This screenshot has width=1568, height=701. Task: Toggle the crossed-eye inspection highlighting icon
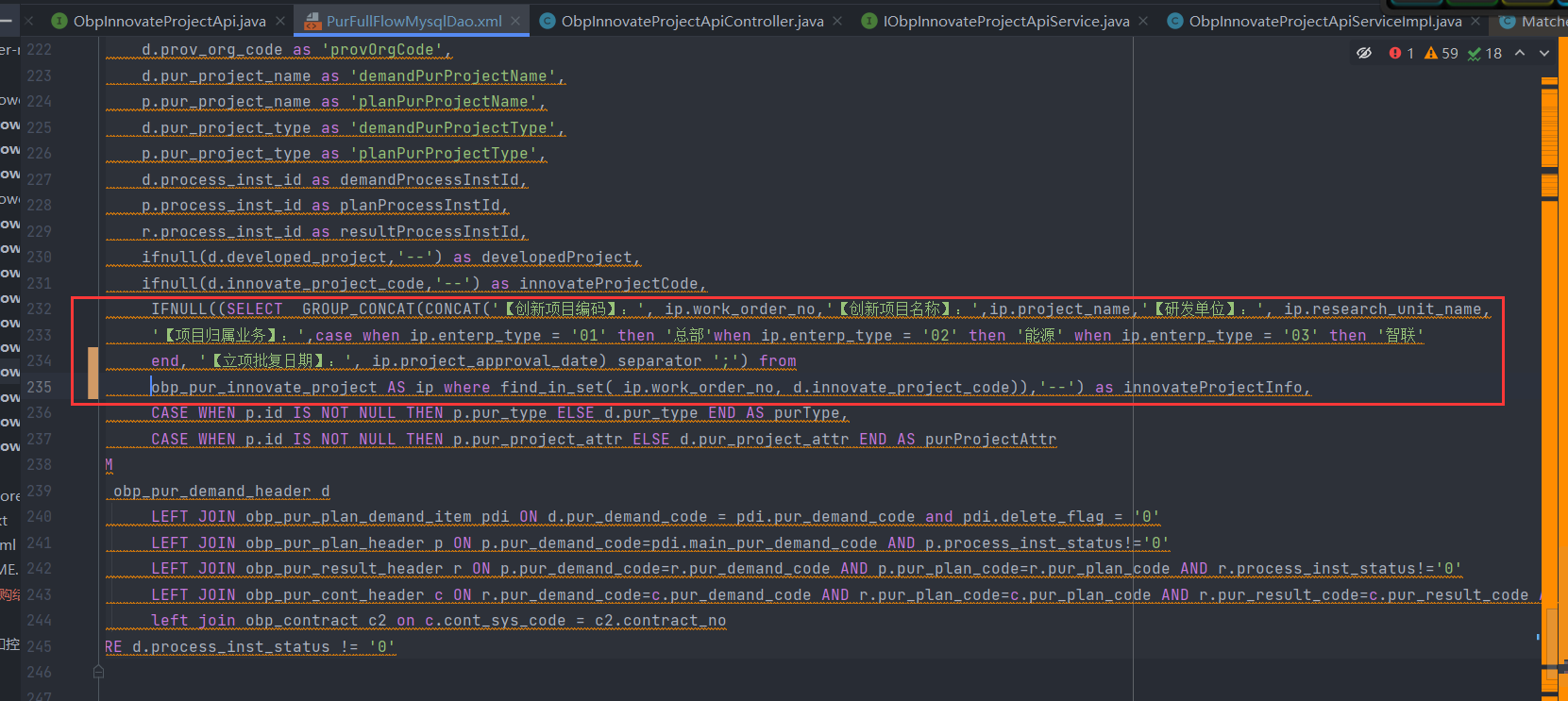[1364, 53]
